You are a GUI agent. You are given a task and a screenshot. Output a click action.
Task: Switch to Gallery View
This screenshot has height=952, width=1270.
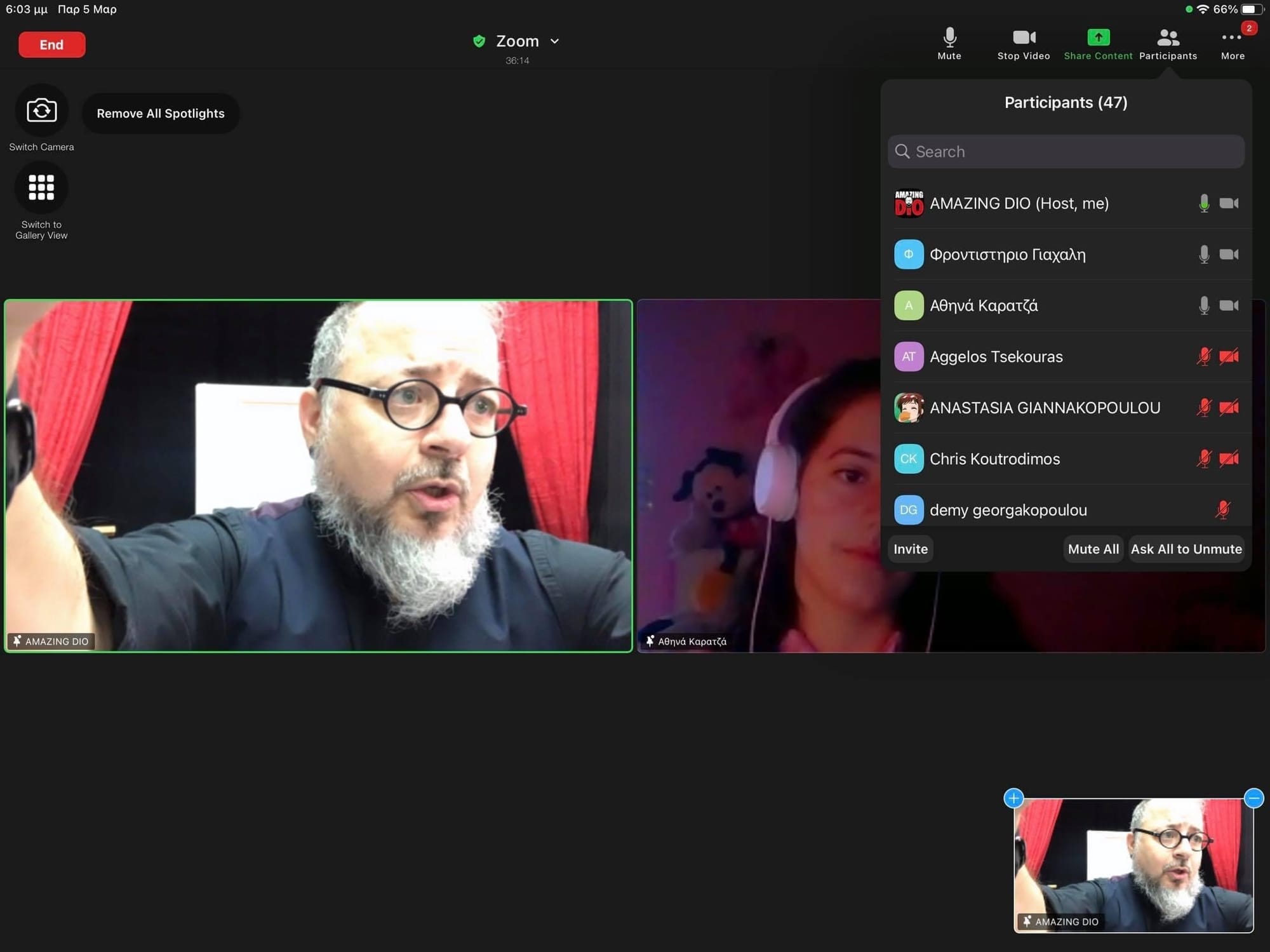[x=41, y=188]
